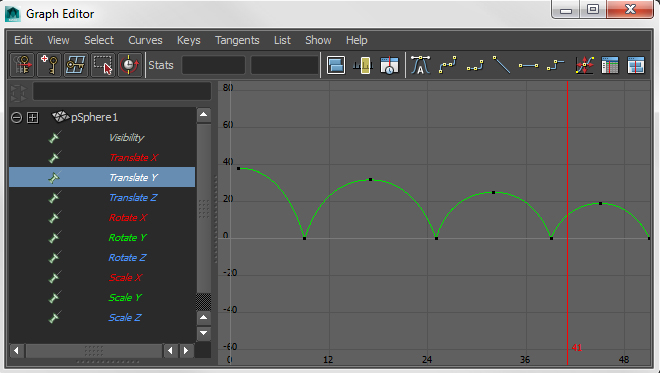
Task: Open the Dope Sheet icon
Action: coord(610,65)
